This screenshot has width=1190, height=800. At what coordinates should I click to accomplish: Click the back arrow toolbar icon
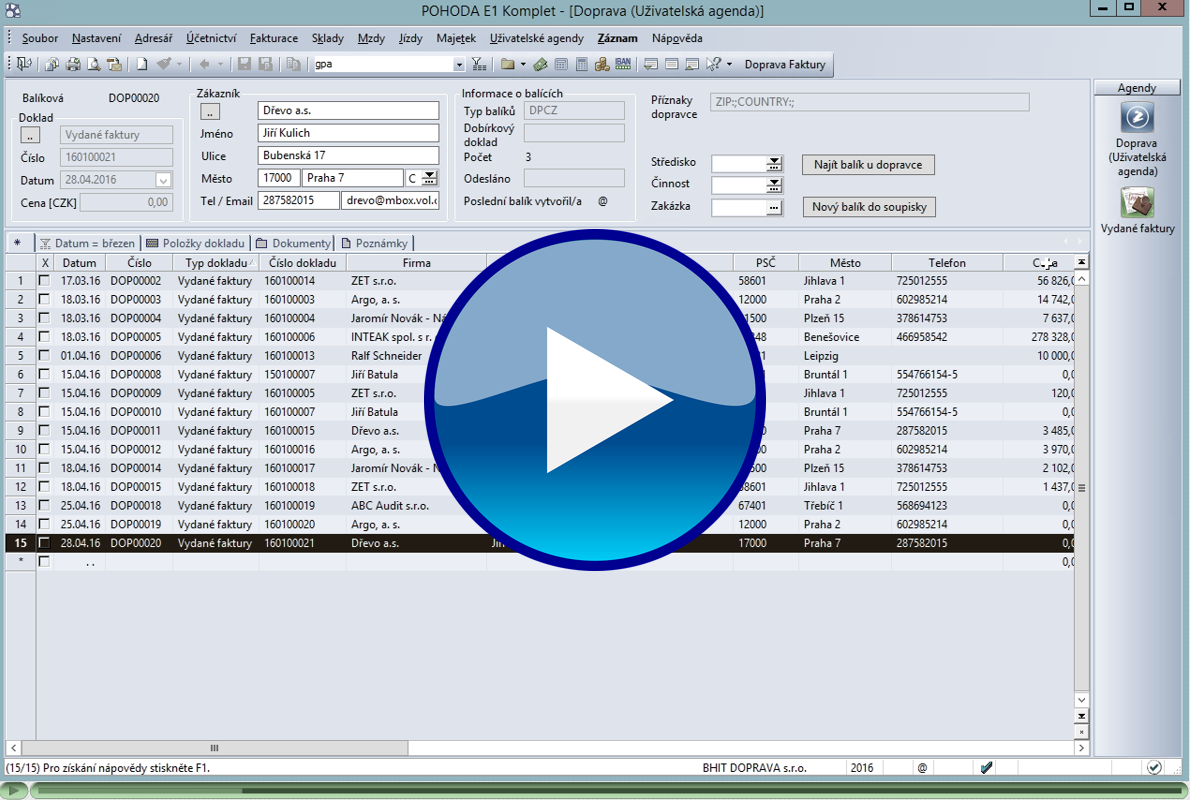(x=204, y=65)
